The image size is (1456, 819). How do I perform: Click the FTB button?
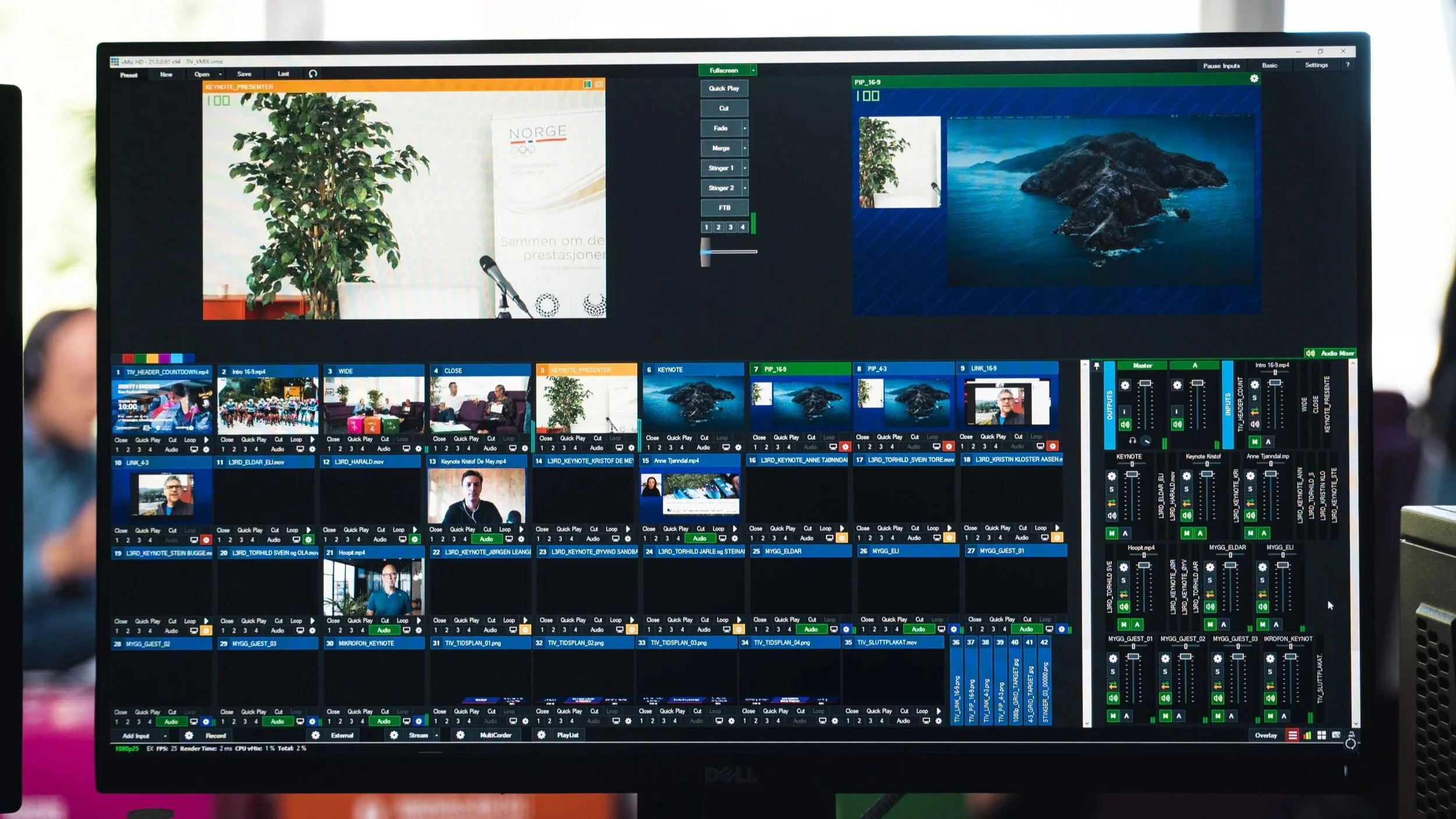pyautogui.click(x=724, y=208)
